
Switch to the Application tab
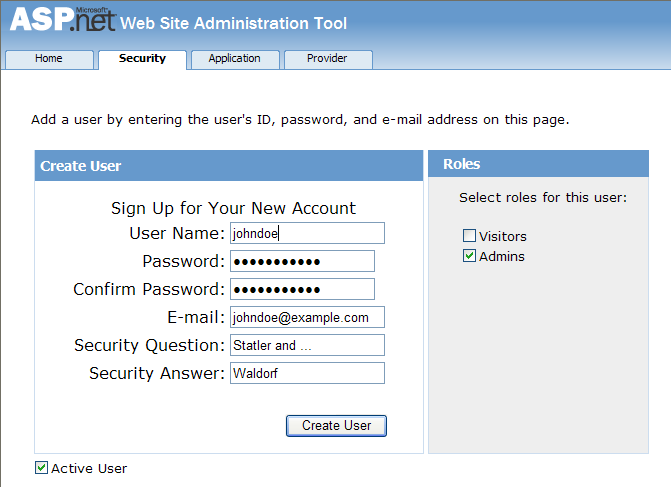click(x=235, y=59)
